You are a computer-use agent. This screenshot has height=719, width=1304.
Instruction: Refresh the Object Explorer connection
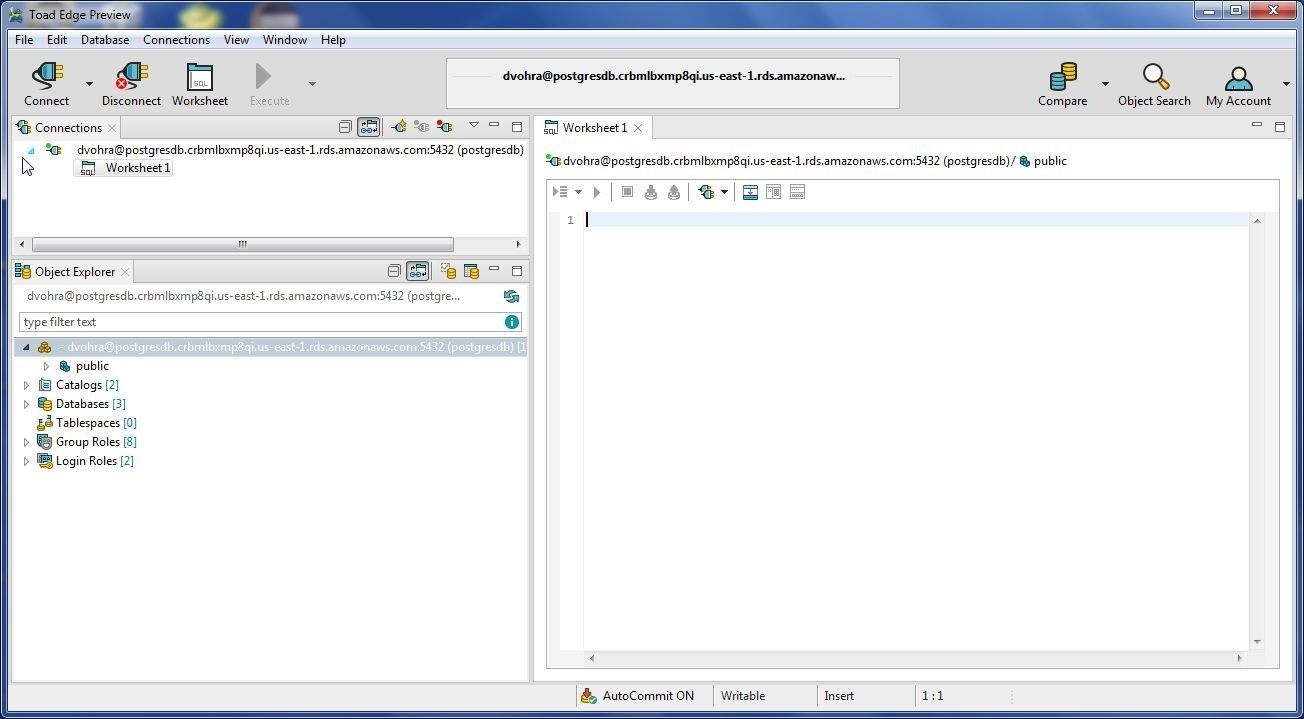click(511, 297)
